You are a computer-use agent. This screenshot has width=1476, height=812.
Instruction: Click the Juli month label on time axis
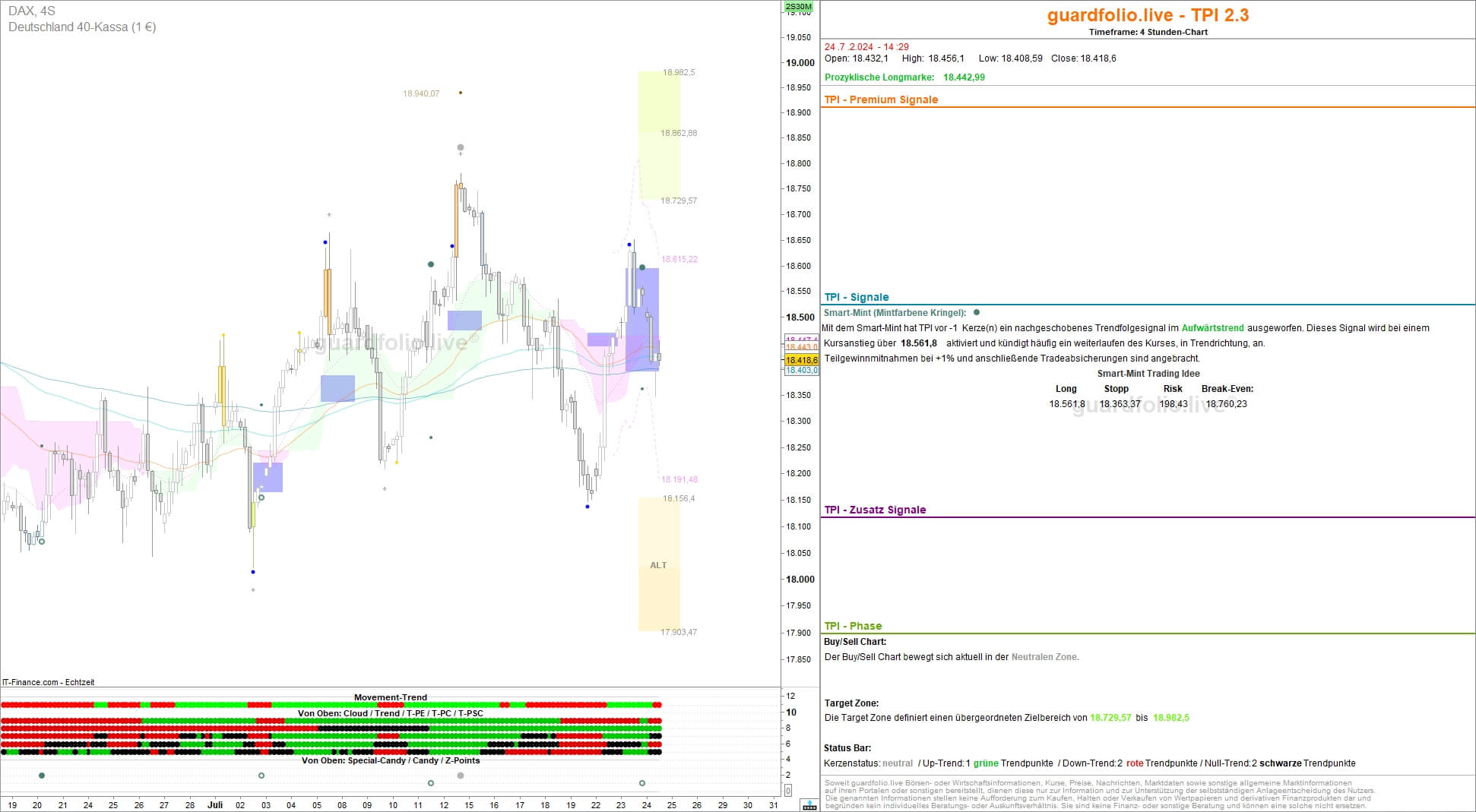click(x=215, y=804)
